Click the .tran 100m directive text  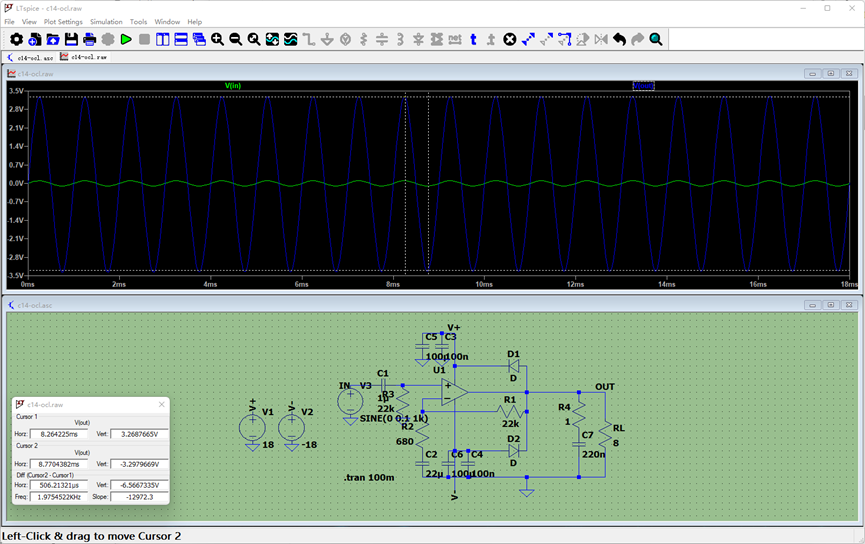tap(369, 477)
